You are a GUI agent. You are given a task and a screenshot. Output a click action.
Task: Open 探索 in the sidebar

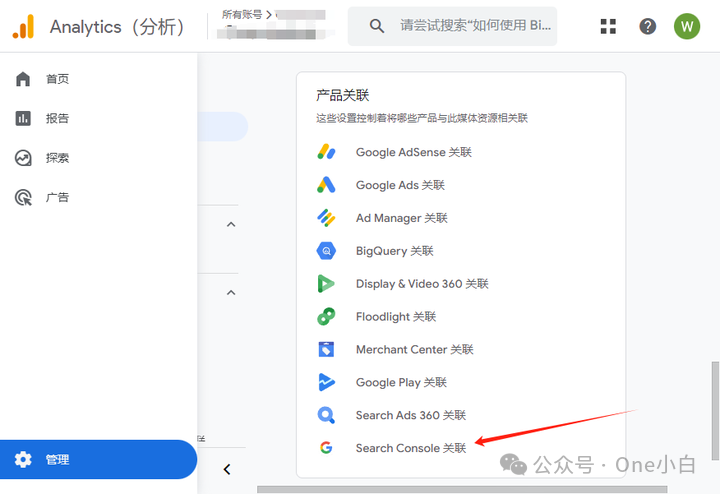(x=57, y=158)
